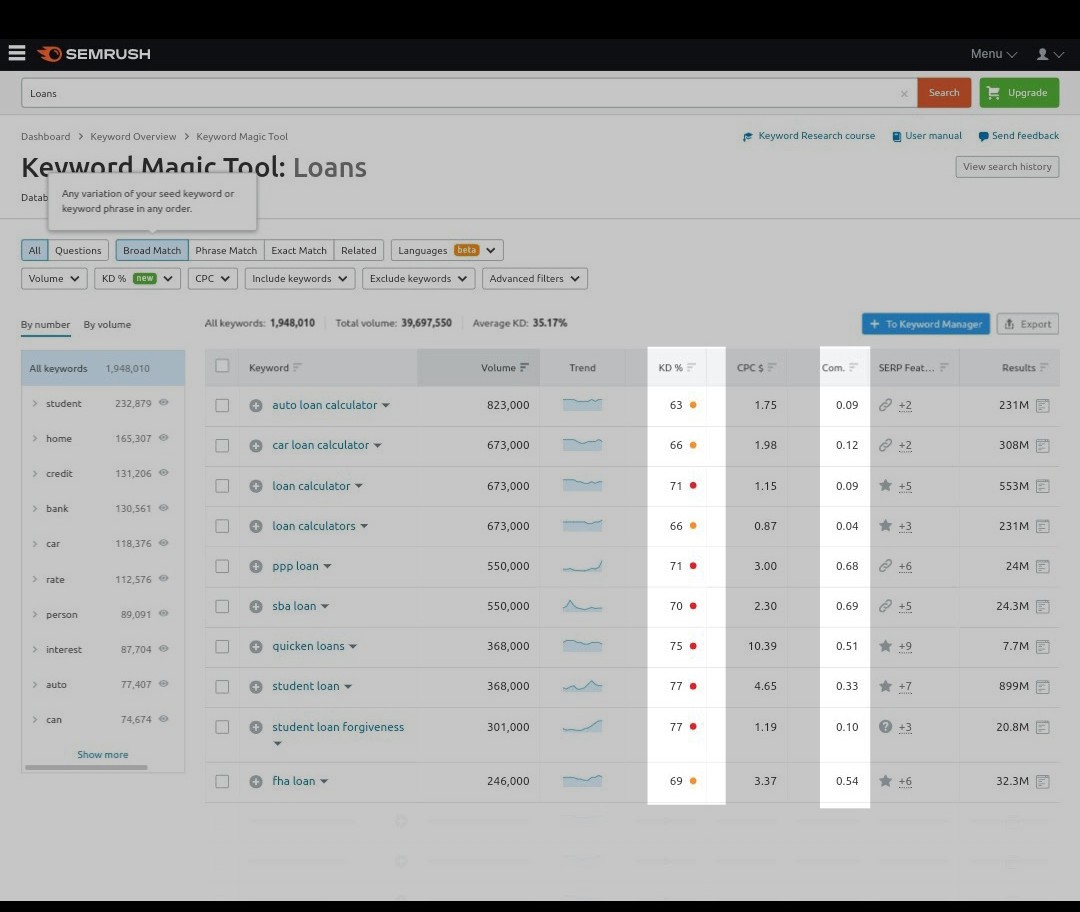The width and height of the screenshot is (1080, 912).
Task: Open the Menu dropdown in header
Action: point(993,54)
